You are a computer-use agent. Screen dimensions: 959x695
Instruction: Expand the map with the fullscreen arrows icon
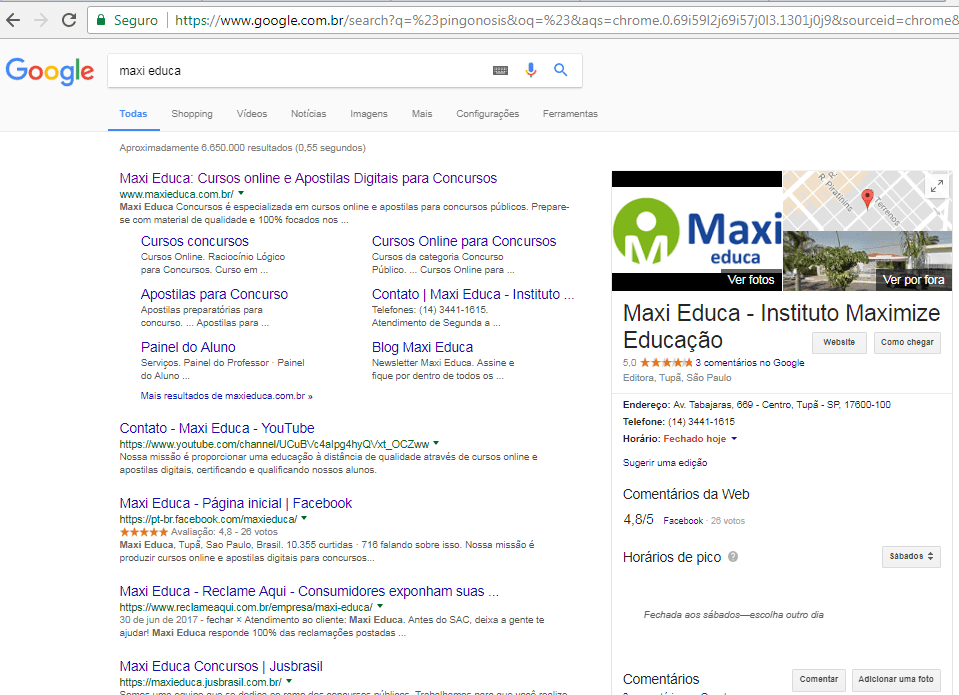click(x=936, y=186)
